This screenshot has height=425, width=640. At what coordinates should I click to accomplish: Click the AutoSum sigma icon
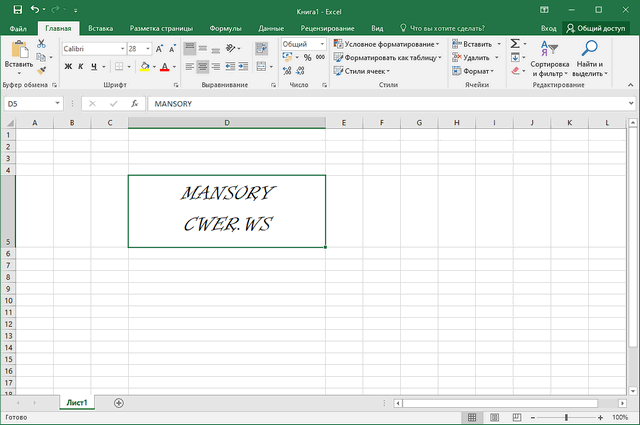pyautogui.click(x=515, y=44)
